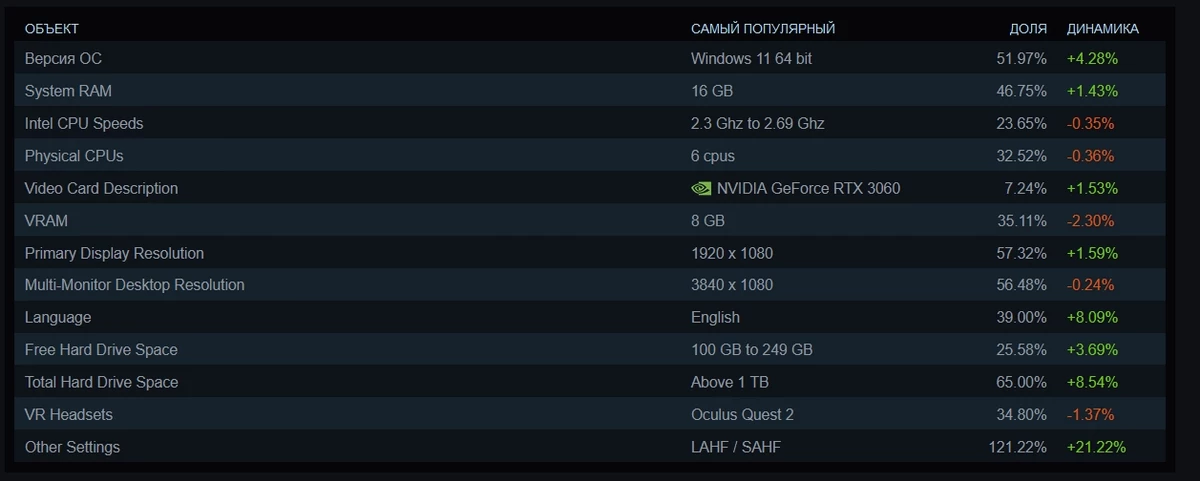Click the ДИНАМИКА column header
Viewport: 1200px width, 481px height.
pos(1103,29)
